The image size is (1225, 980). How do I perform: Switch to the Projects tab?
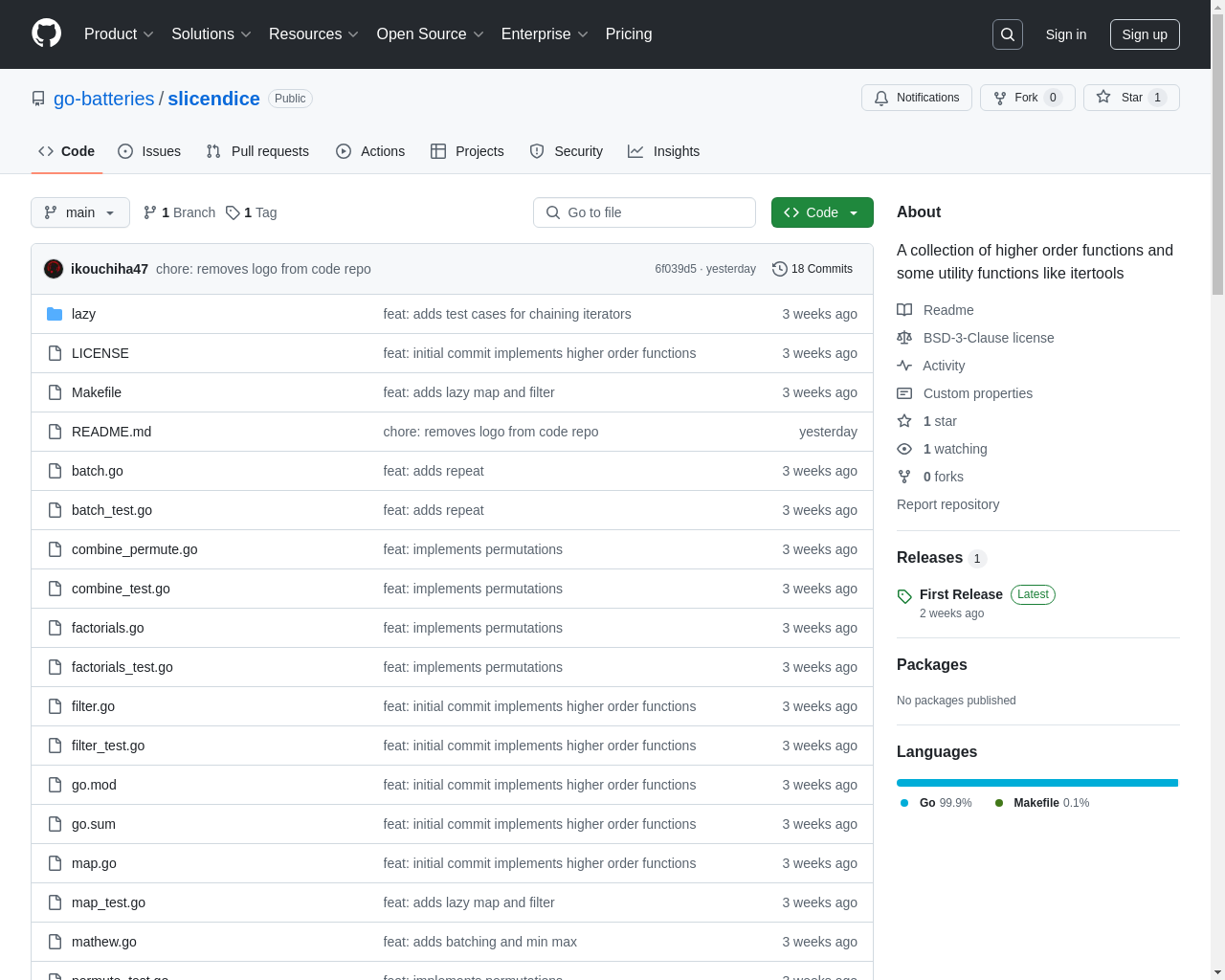[467, 151]
